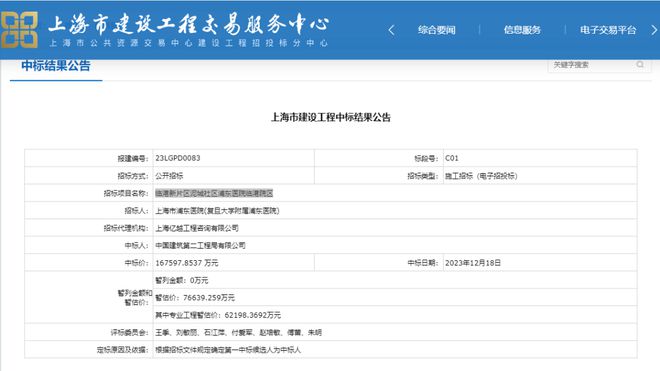Screen dimensions: 660x371
Task: Click the 上海亿邦工程咨询有限公司 agency value
Action: [197, 228]
